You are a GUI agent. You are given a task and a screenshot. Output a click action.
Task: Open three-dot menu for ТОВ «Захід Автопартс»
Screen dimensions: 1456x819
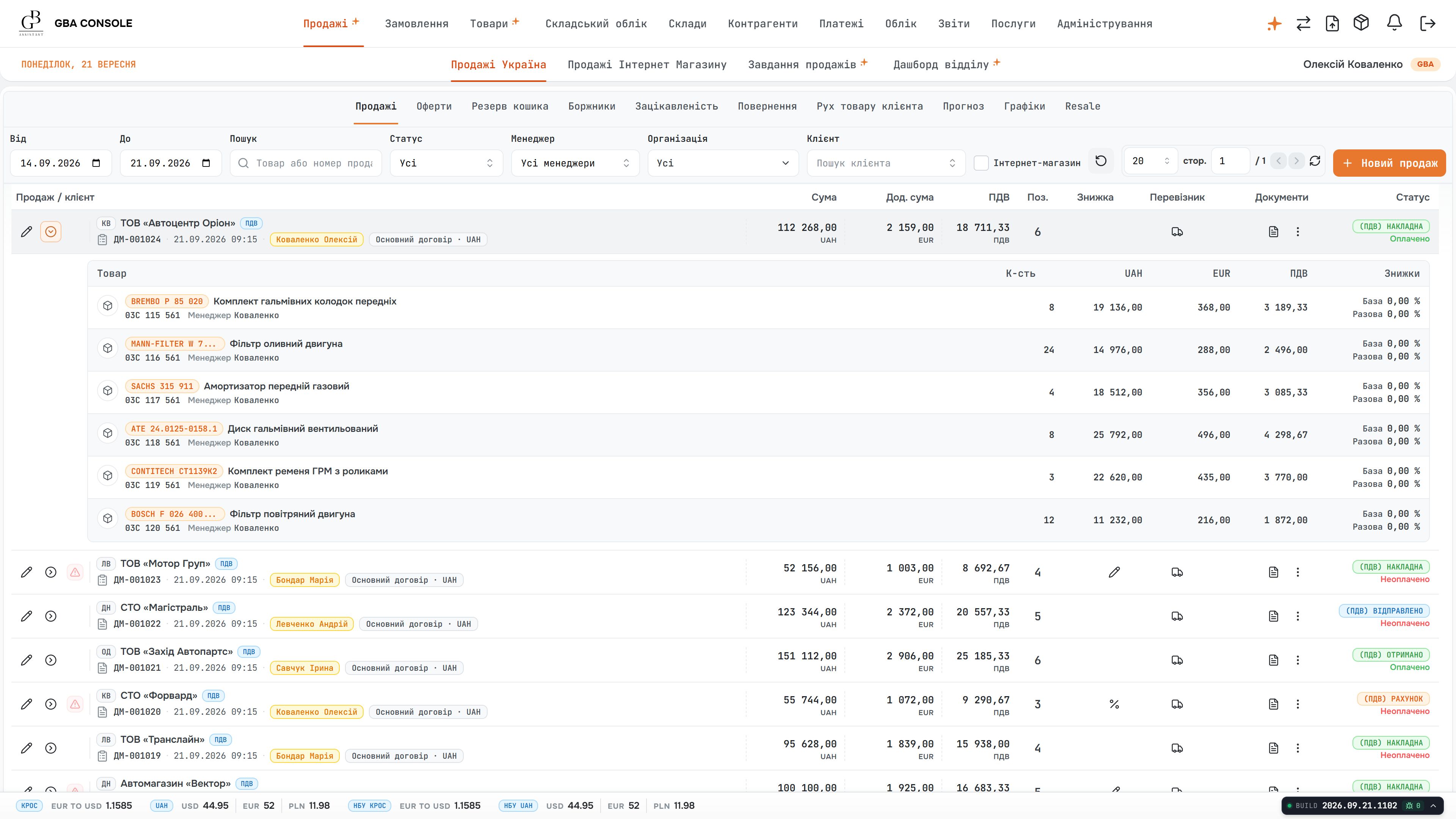point(1298,660)
